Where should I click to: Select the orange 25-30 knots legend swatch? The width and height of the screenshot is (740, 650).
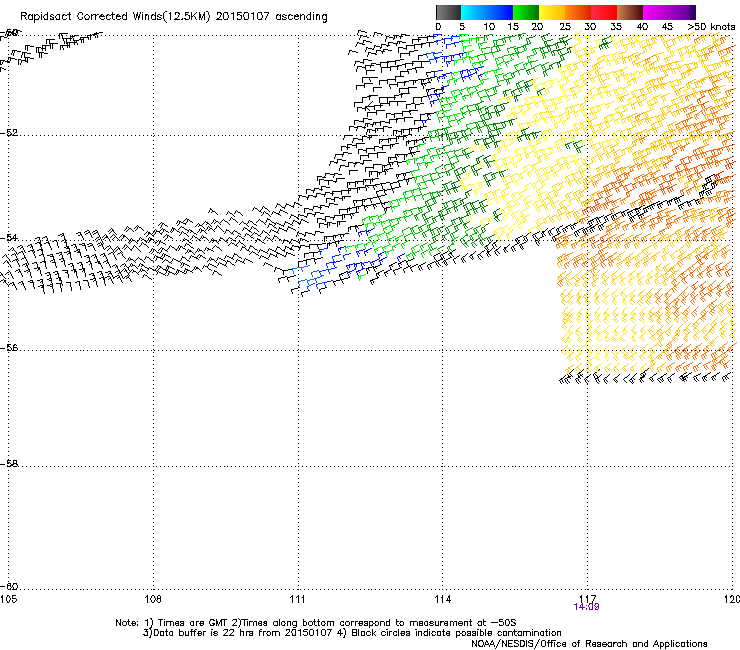[x=578, y=12]
